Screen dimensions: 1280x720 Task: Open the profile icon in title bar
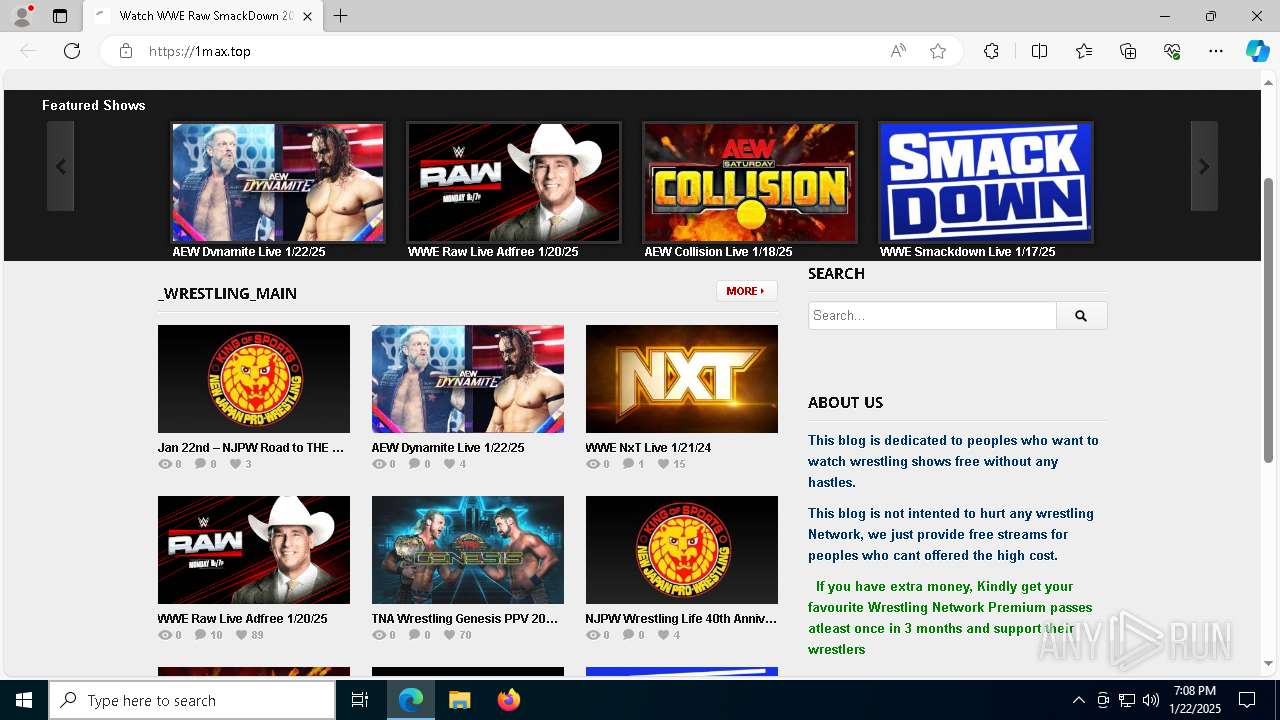pos(22,16)
